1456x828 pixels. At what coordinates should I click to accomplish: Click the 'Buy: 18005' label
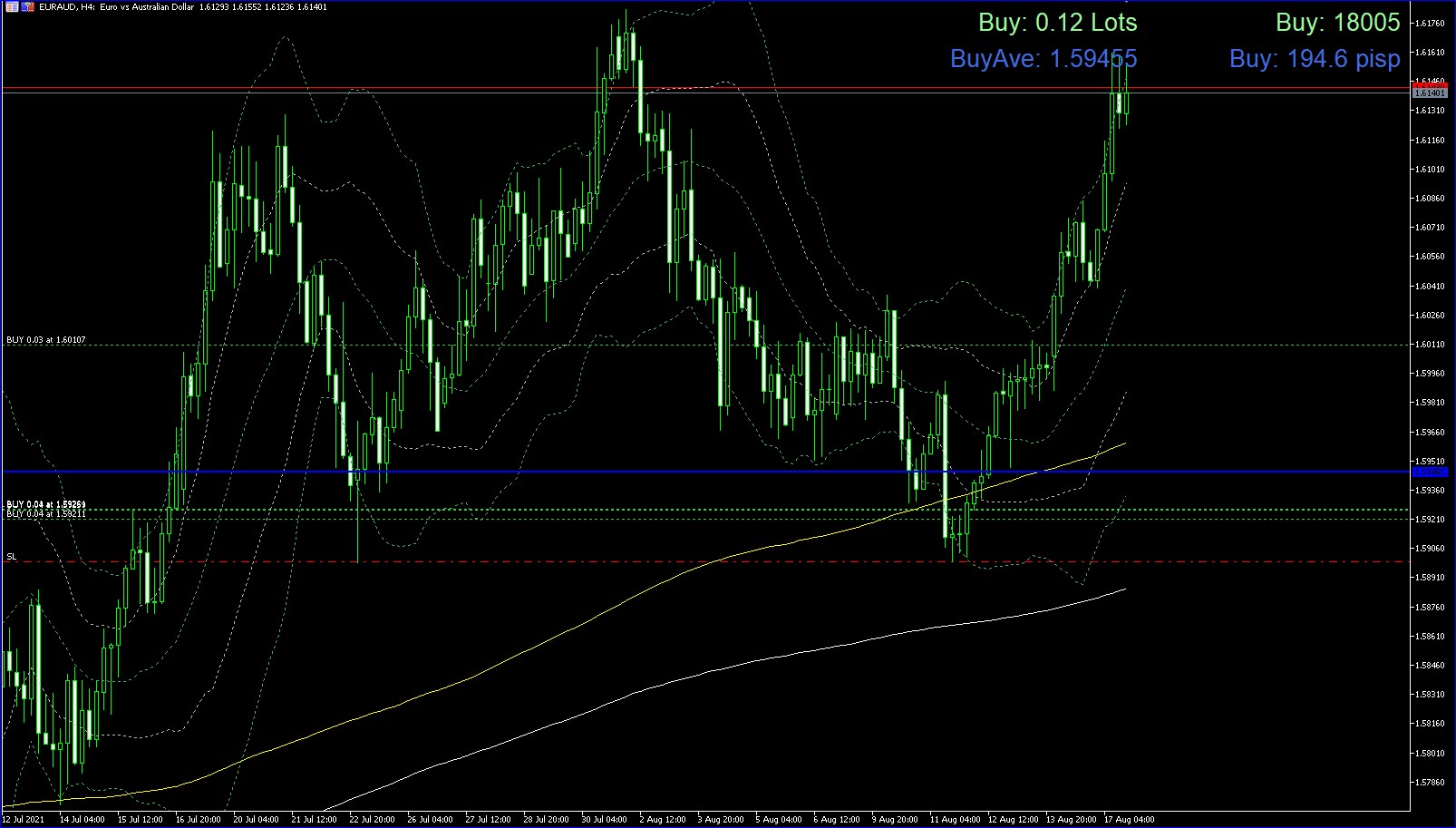[x=1338, y=23]
